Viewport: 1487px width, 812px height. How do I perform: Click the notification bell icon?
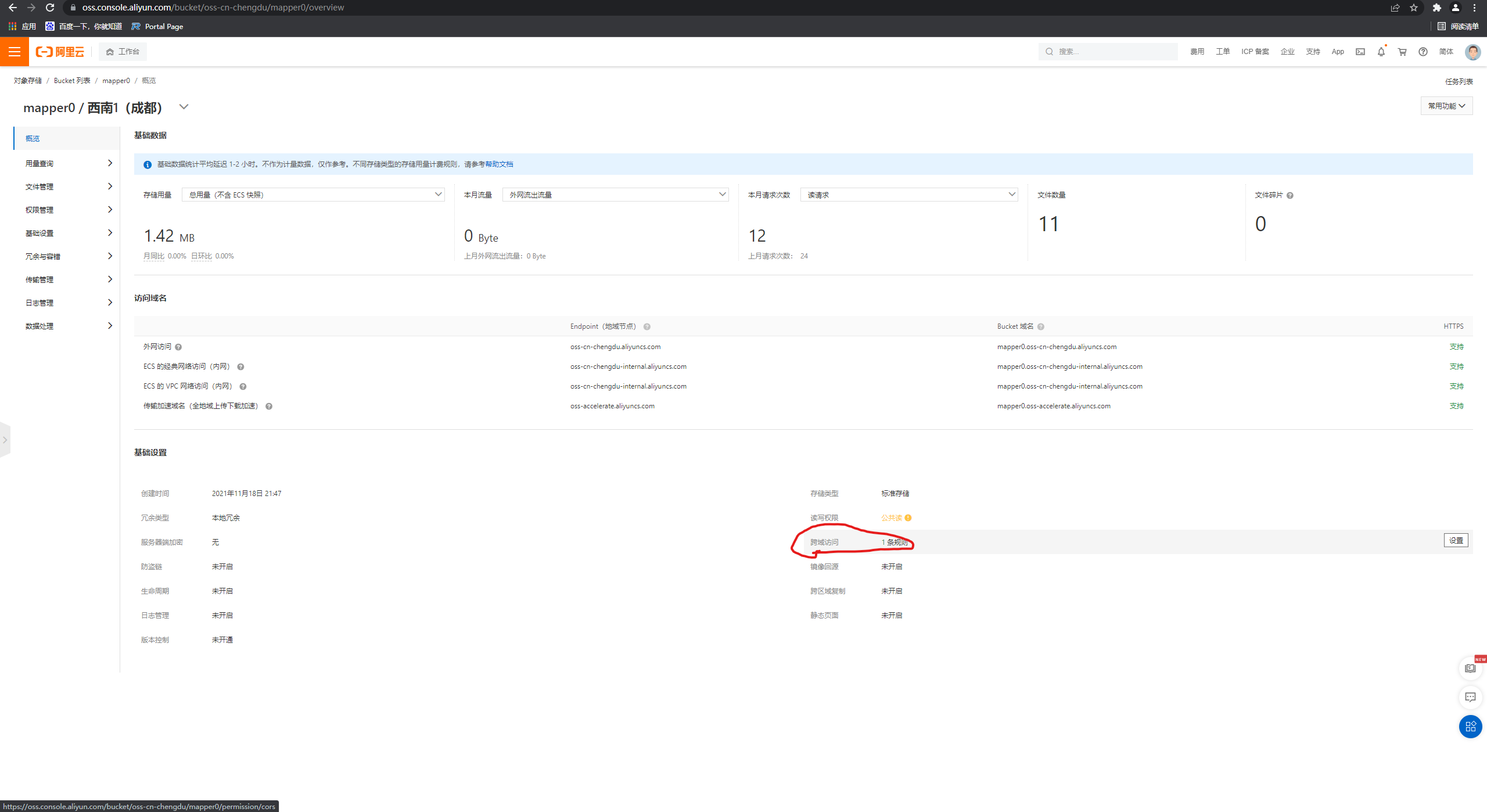click(1381, 52)
